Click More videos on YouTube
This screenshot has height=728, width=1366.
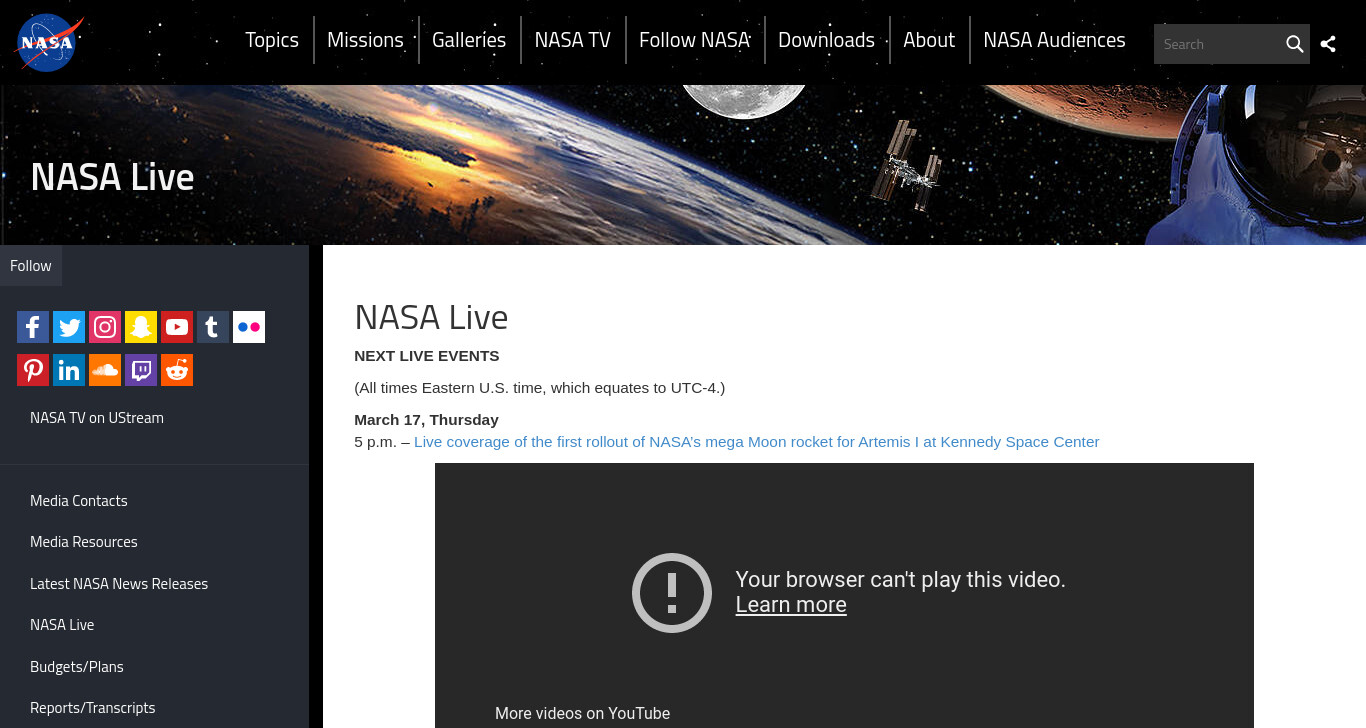pos(582,713)
